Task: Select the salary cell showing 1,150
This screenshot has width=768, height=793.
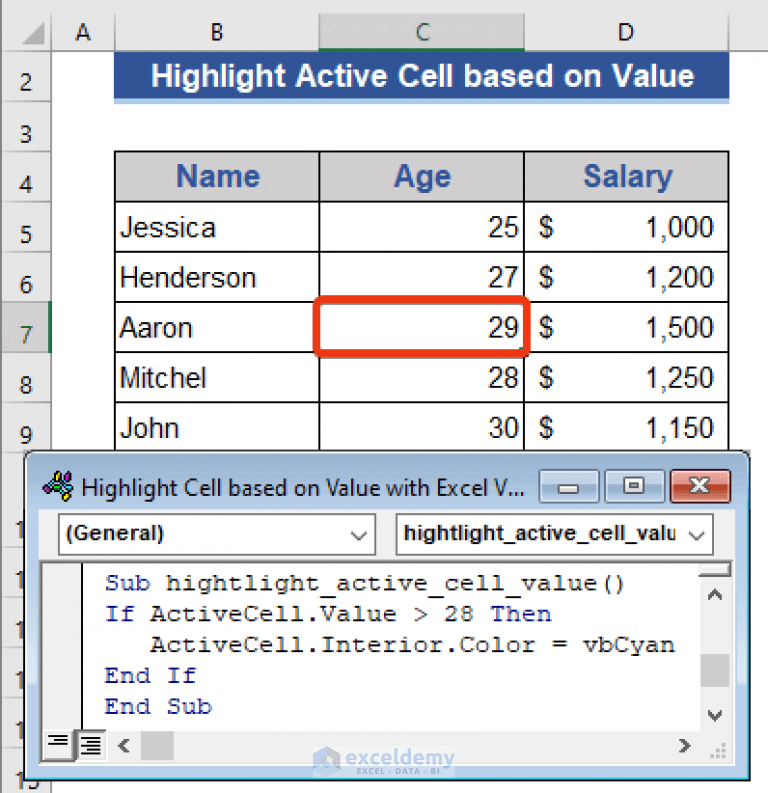Action: click(x=626, y=426)
